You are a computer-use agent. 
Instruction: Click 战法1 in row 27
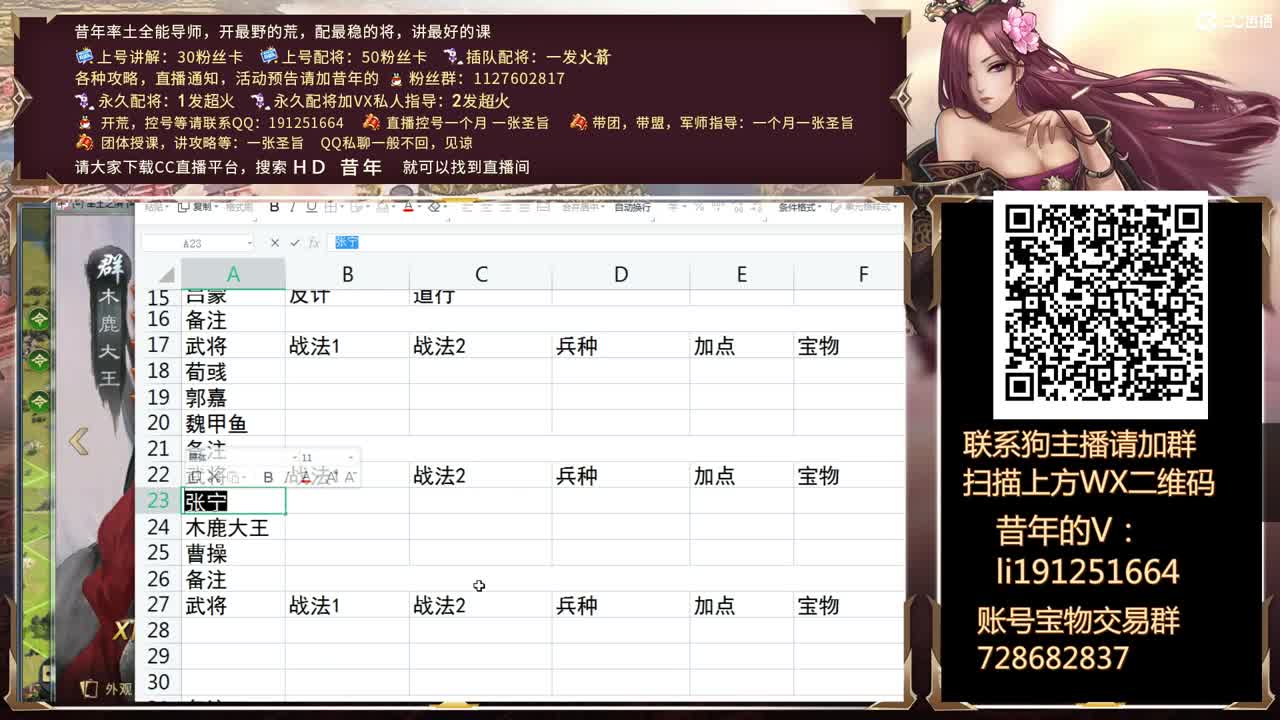tap(347, 605)
